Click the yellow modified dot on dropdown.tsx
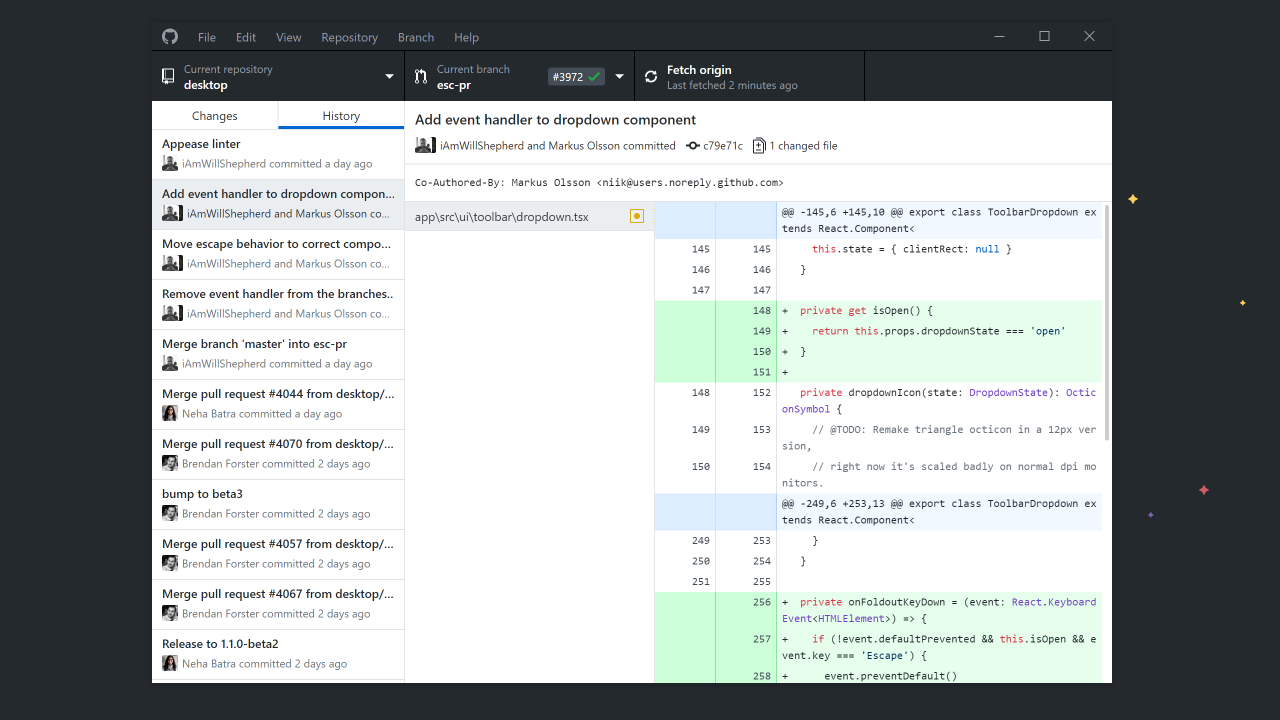The image size is (1280, 720). coord(636,215)
